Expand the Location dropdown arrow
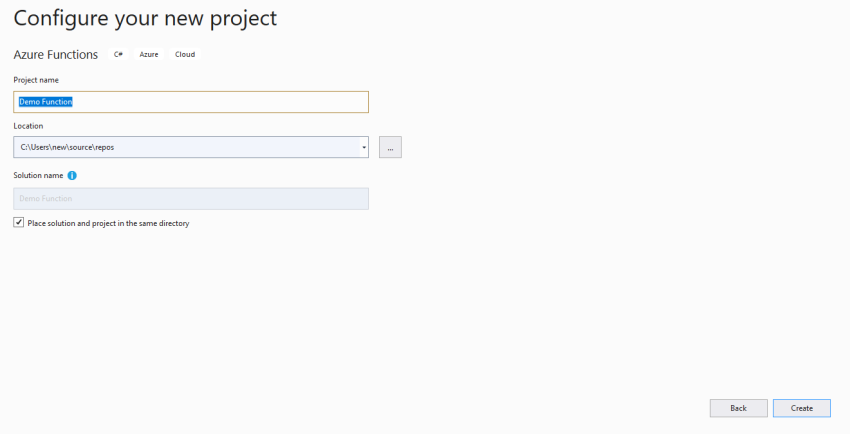This screenshot has width=850, height=434. [x=362, y=148]
